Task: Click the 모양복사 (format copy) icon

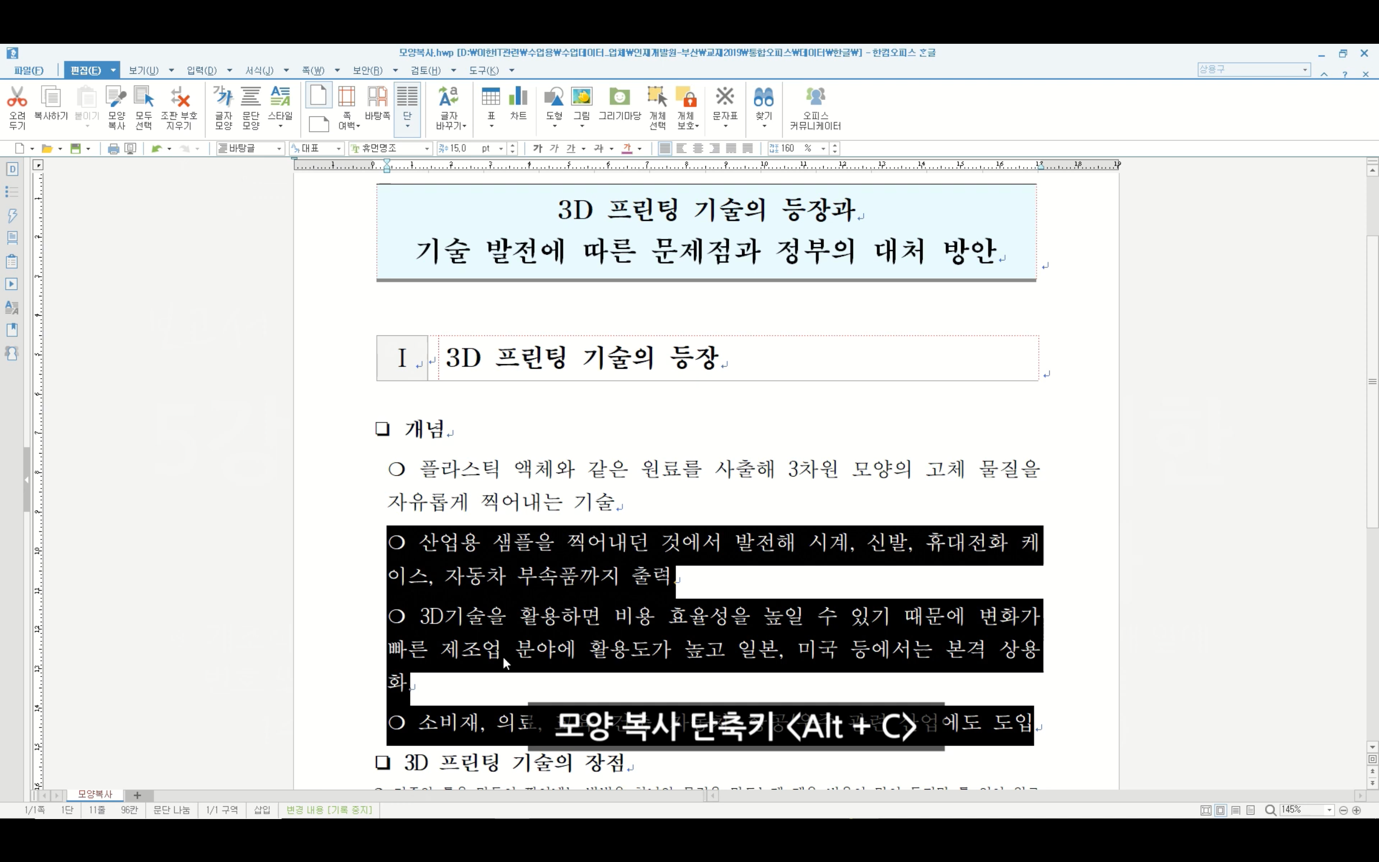Action: point(116,107)
